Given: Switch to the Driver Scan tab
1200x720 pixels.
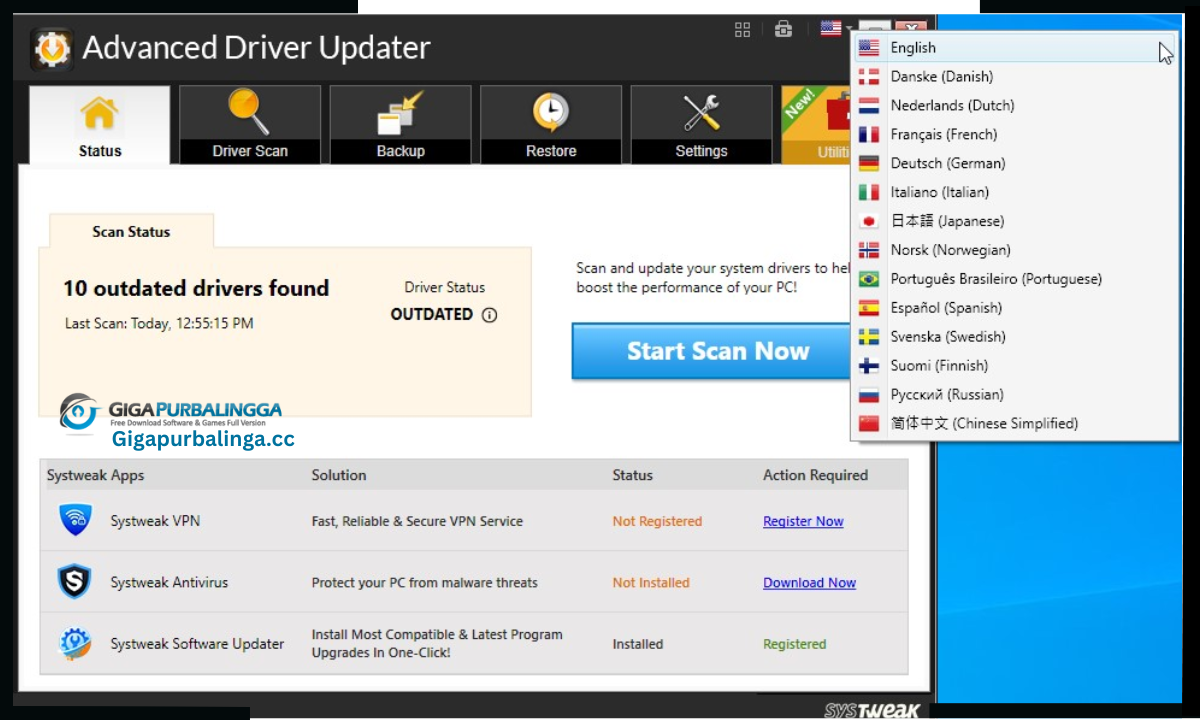Looking at the screenshot, I should 250,125.
